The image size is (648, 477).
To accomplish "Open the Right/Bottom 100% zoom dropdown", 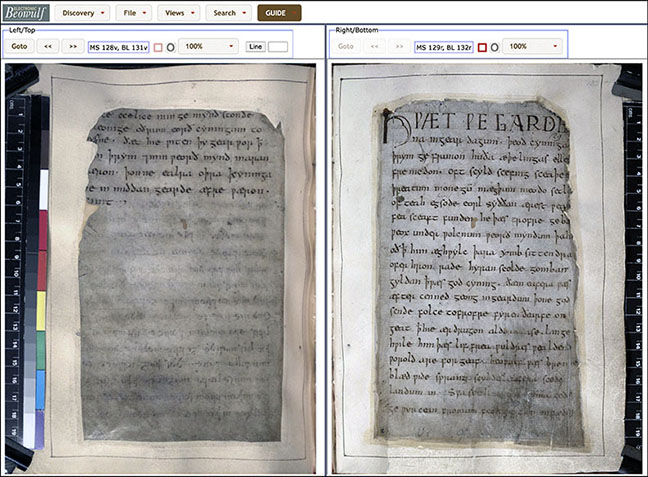I will (533, 46).
